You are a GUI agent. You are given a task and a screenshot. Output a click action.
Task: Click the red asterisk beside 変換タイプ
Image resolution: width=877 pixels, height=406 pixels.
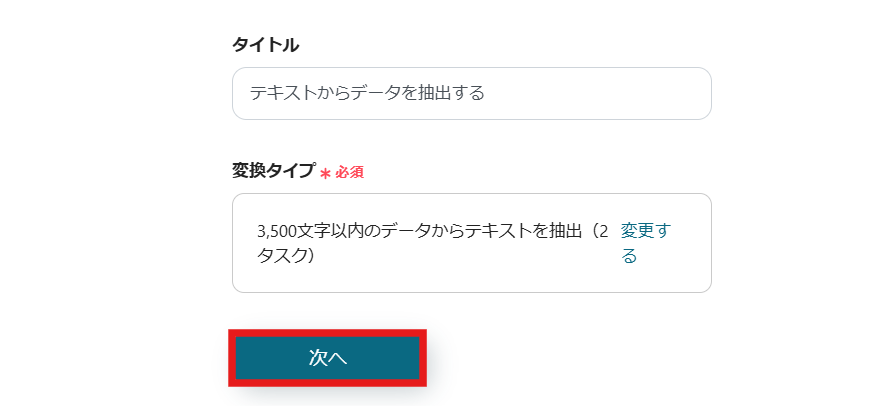pos(325,173)
